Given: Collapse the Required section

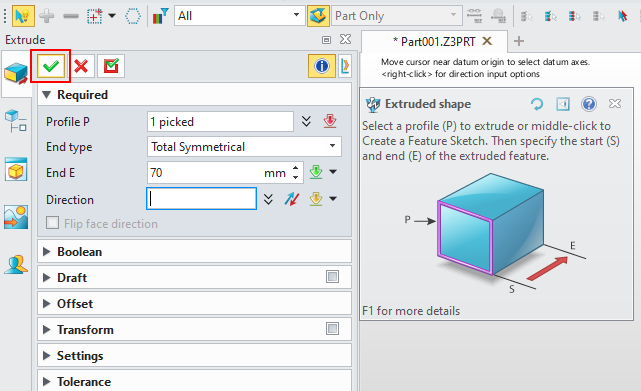Looking at the screenshot, I should coord(47,95).
